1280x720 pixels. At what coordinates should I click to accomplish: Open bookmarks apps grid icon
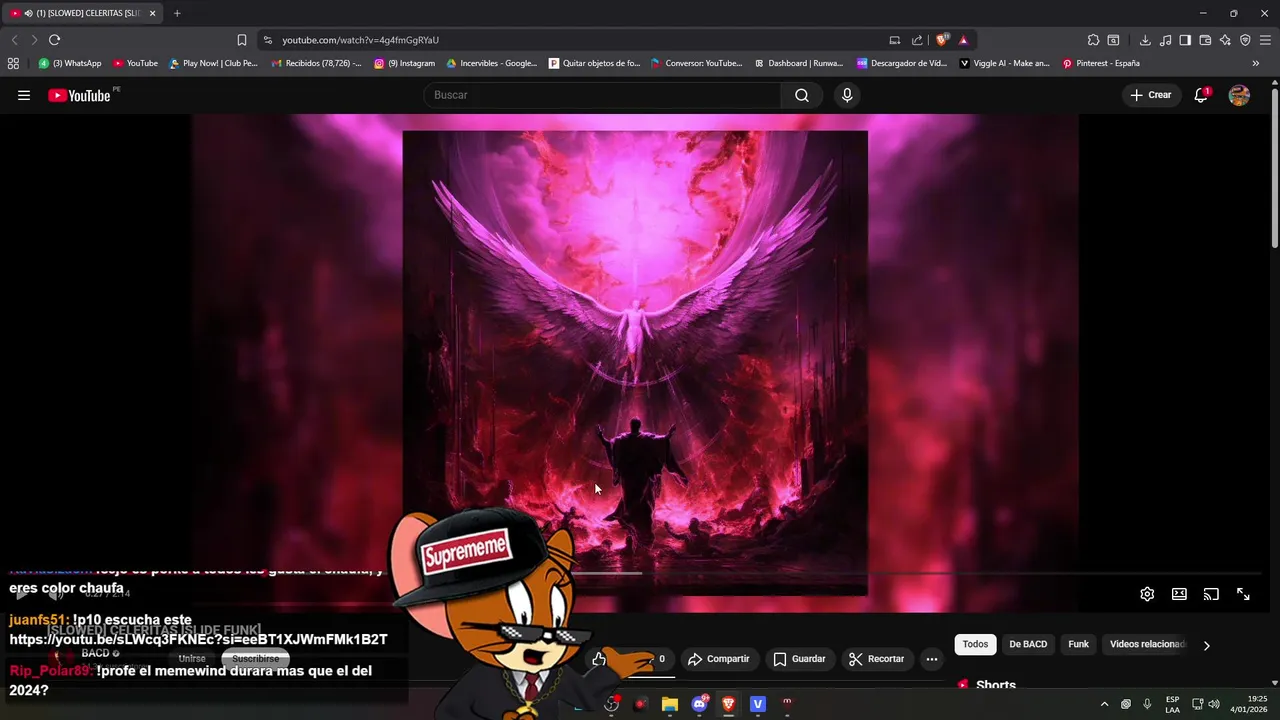(x=13, y=63)
